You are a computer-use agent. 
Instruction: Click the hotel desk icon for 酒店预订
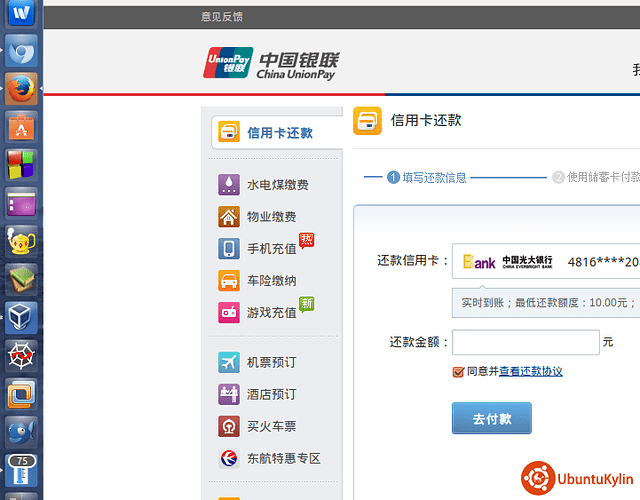(229, 394)
